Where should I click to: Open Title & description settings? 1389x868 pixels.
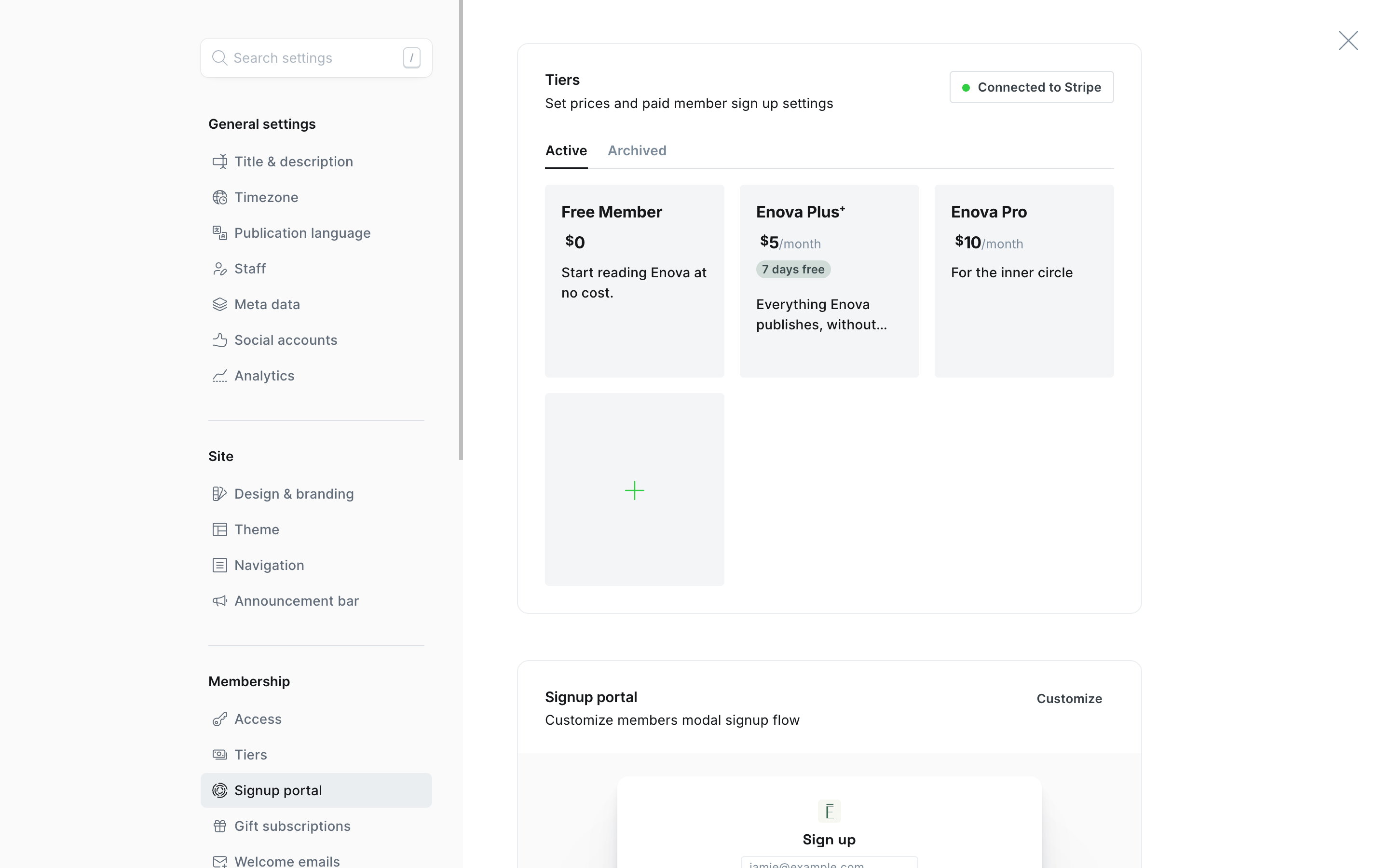pyautogui.click(x=316, y=162)
